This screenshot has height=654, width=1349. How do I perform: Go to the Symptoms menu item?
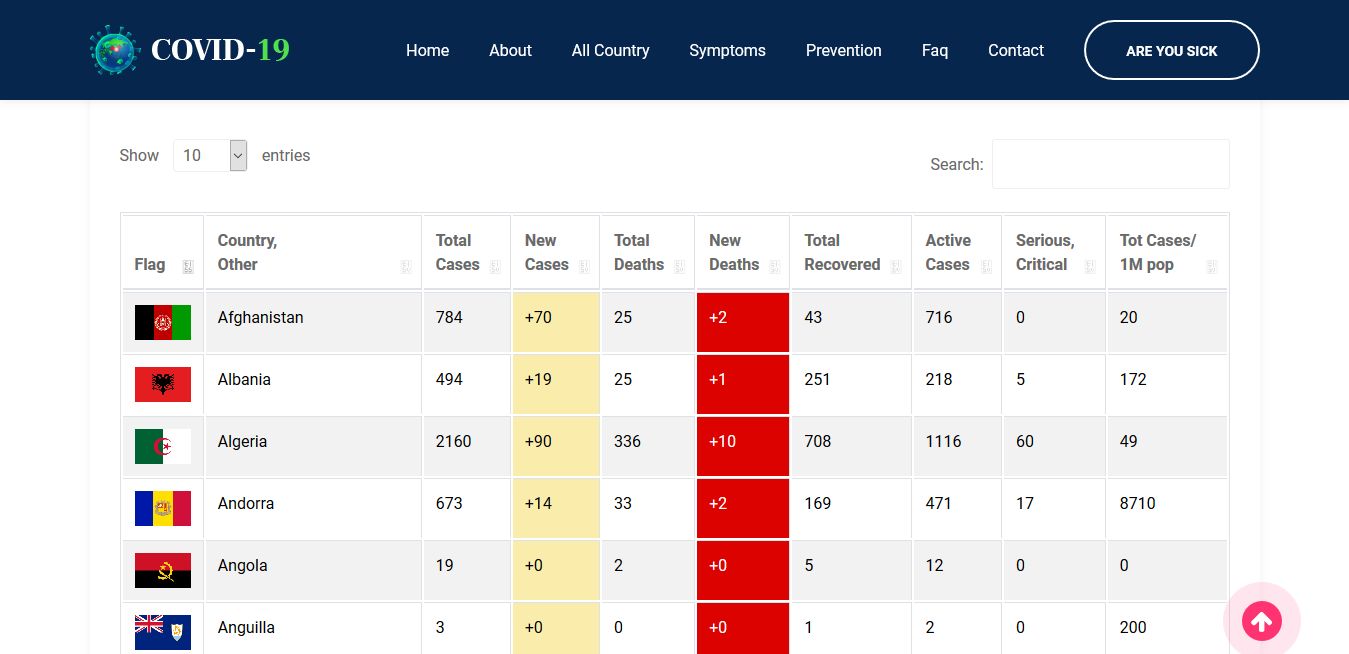(727, 50)
